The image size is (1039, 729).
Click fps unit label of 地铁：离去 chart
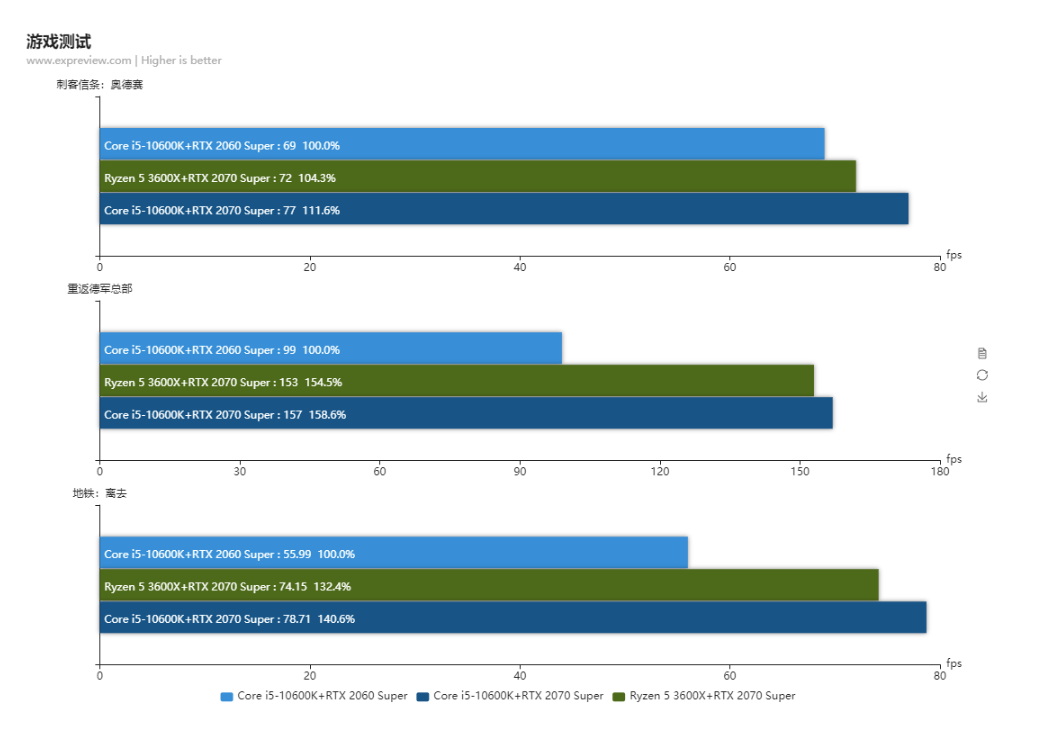(x=954, y=663)
